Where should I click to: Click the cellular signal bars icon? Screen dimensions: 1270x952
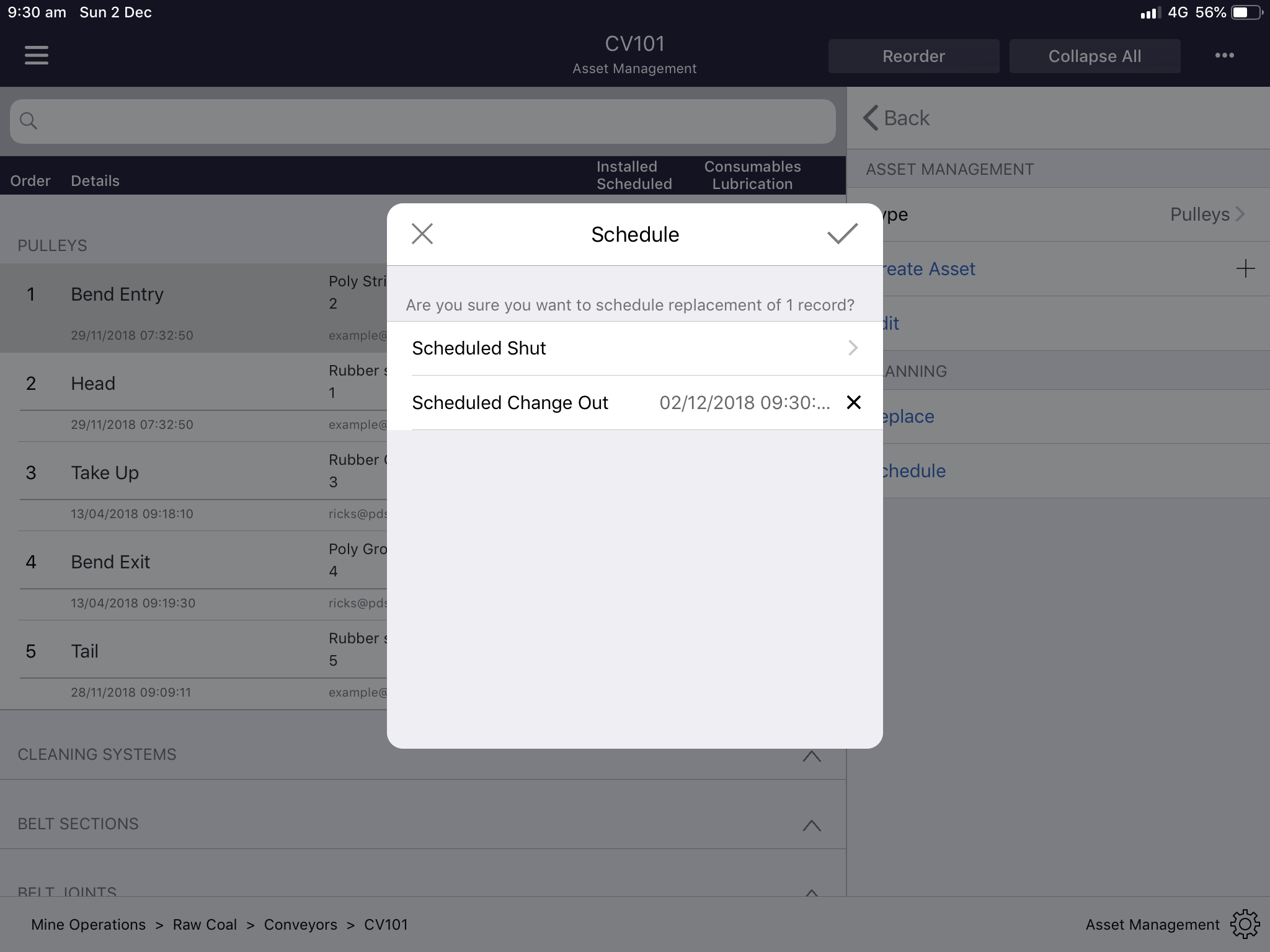[x=1150, y=12]
